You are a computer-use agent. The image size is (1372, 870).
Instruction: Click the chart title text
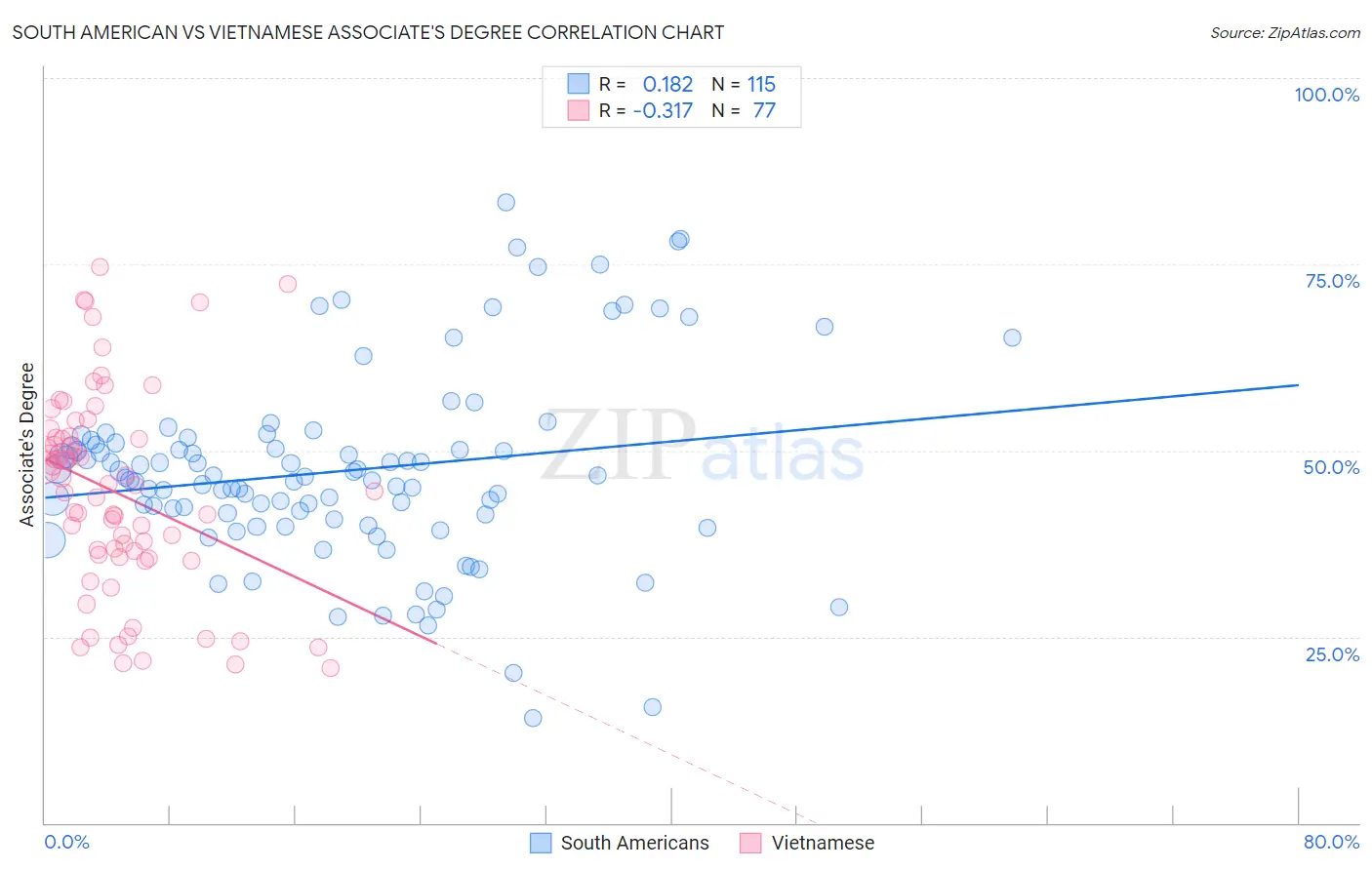pos(368,32)
